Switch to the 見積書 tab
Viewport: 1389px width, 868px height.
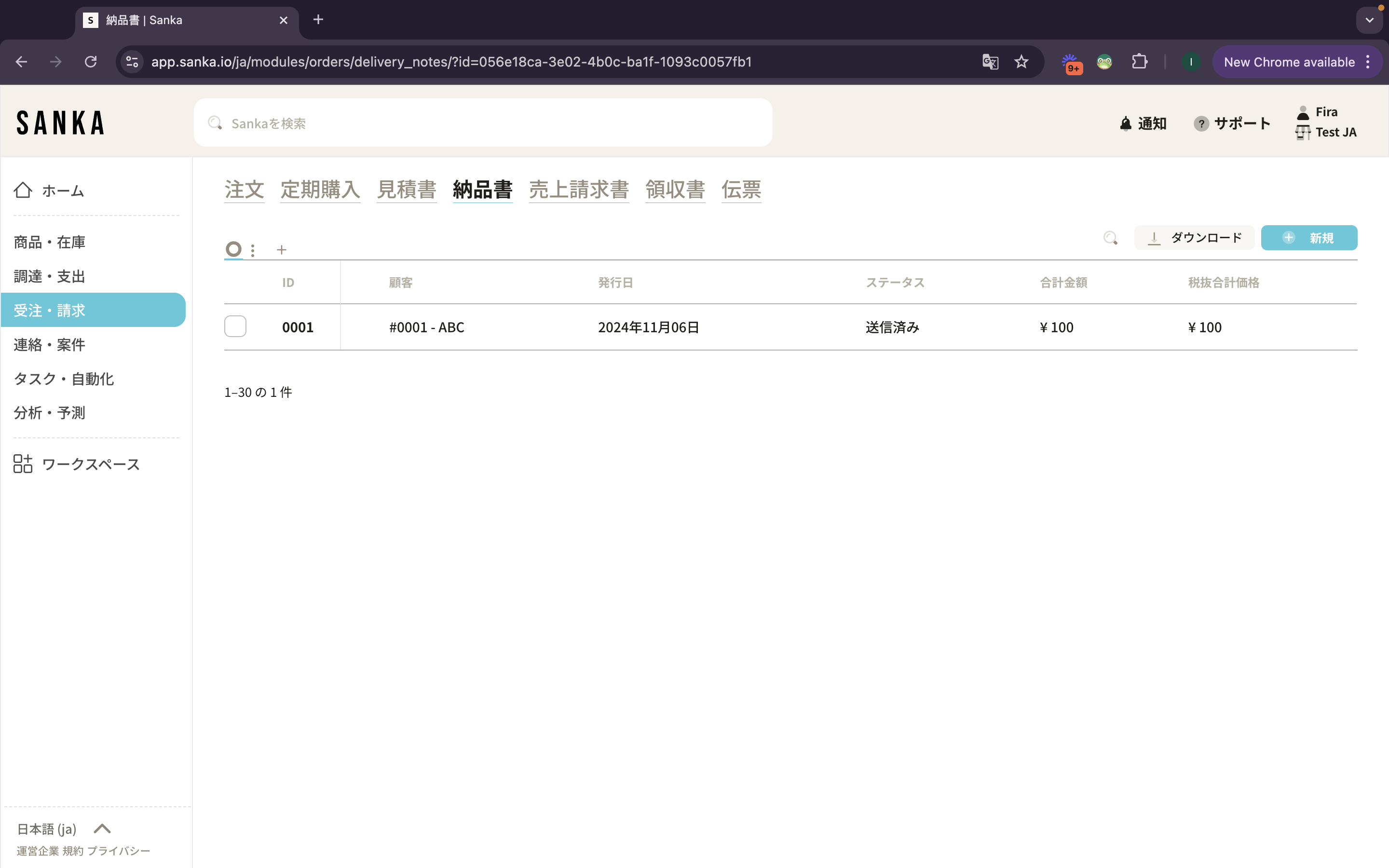(407, 190)
